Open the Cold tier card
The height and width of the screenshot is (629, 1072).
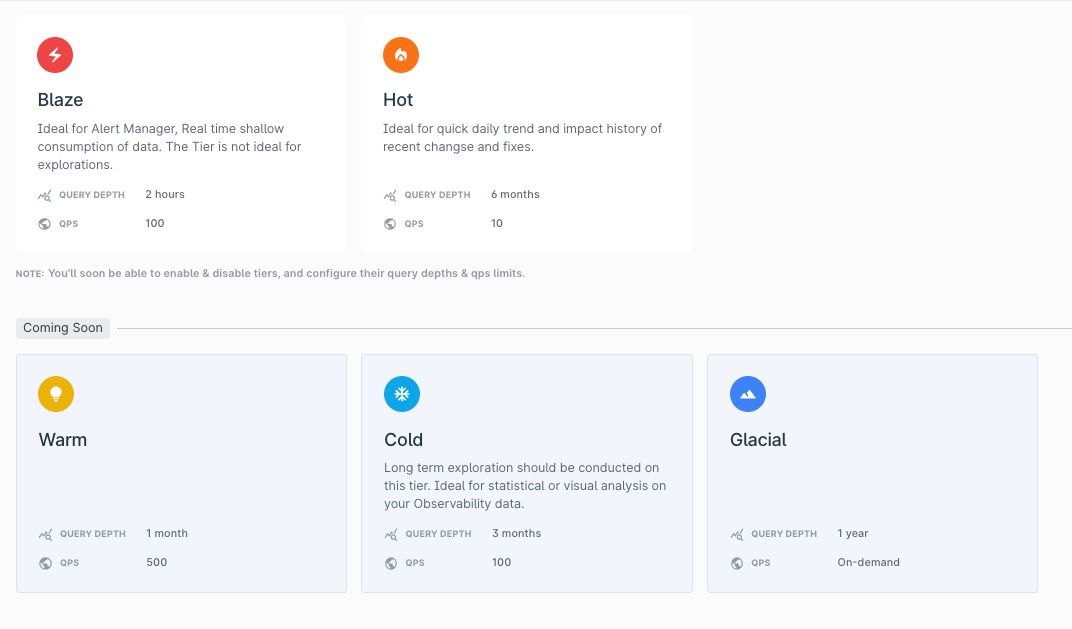click(x=527, y=472)
